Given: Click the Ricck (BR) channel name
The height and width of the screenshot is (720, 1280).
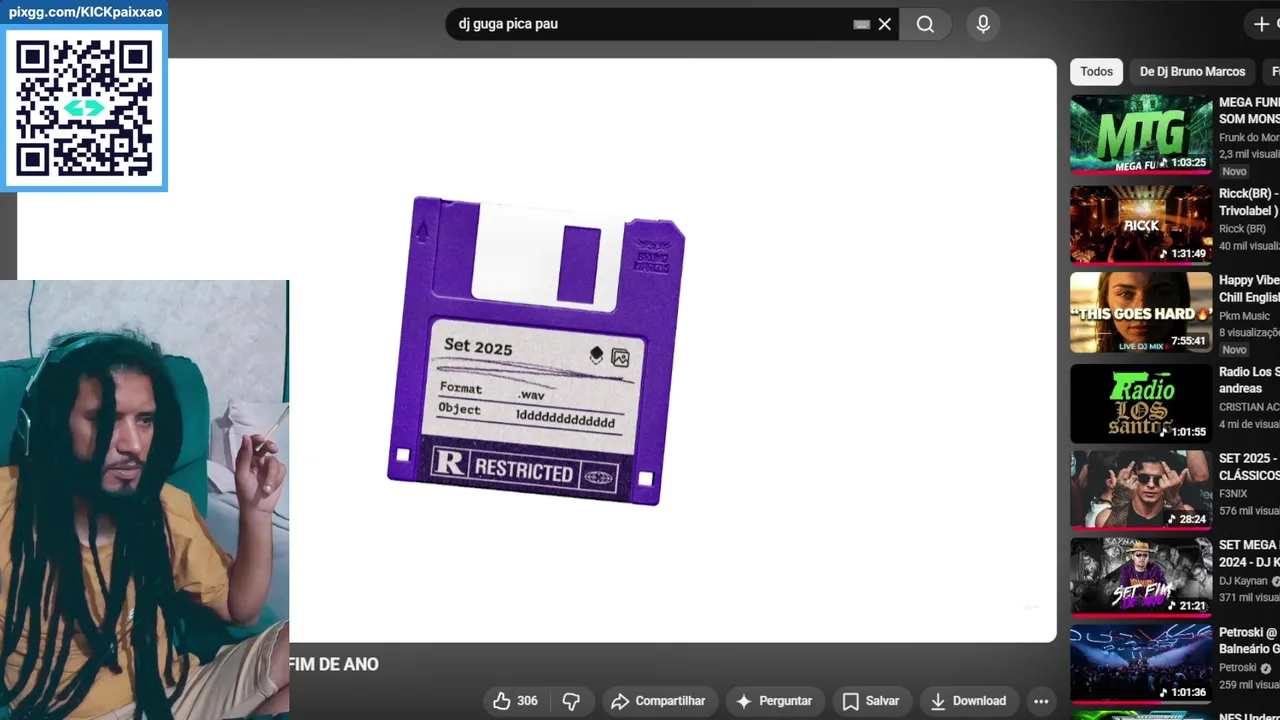Looking at the screenshot, I should (x=1242, y=229).
